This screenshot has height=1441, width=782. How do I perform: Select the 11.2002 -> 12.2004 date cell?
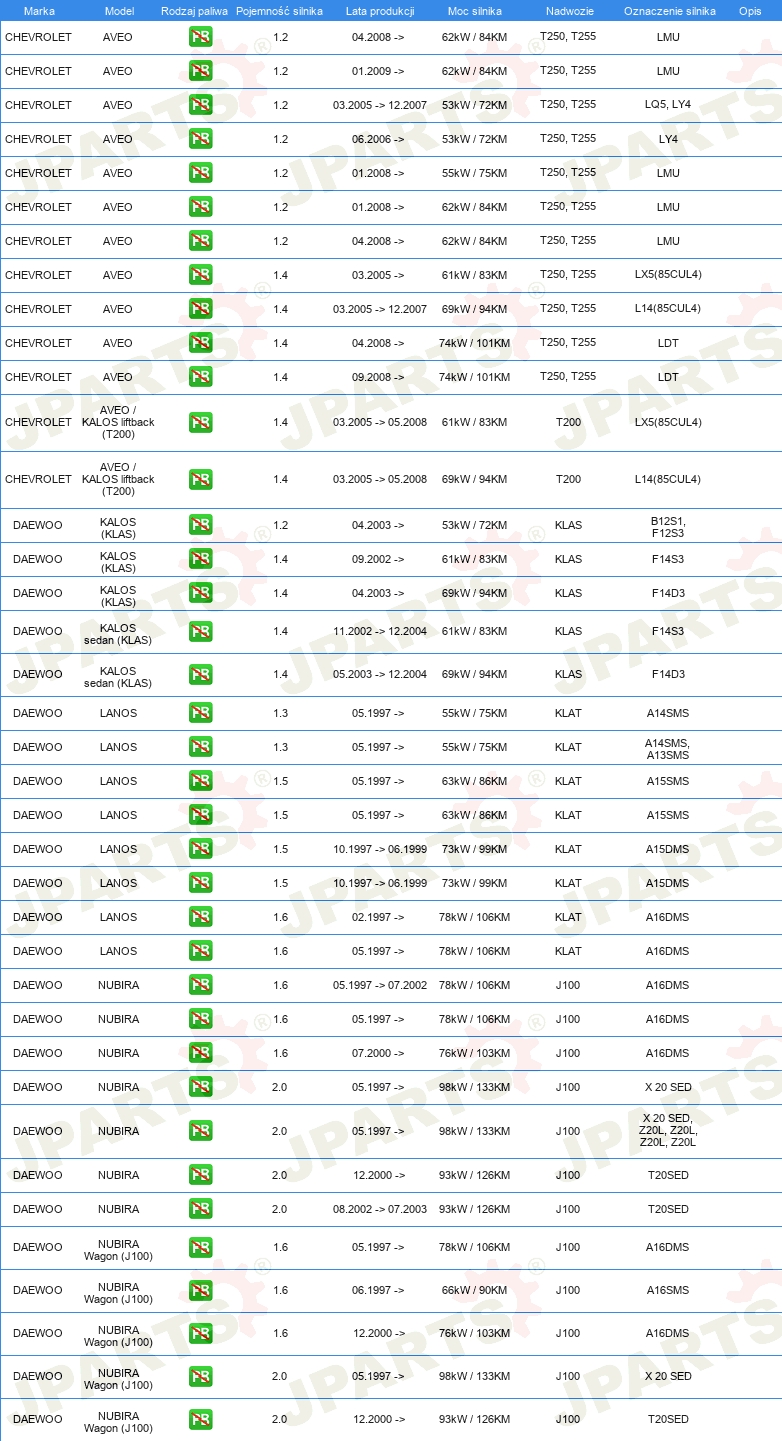380,632
